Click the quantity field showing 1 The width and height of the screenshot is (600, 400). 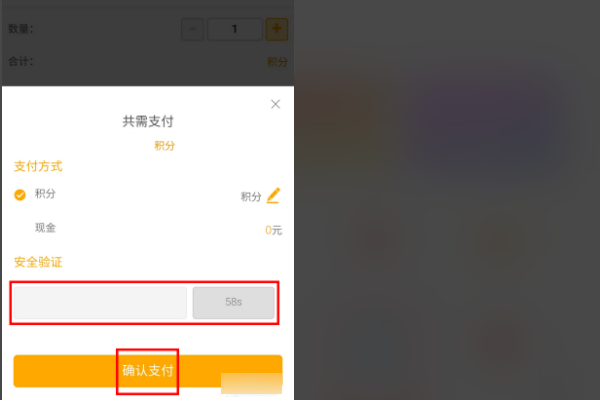pos(235,29)
